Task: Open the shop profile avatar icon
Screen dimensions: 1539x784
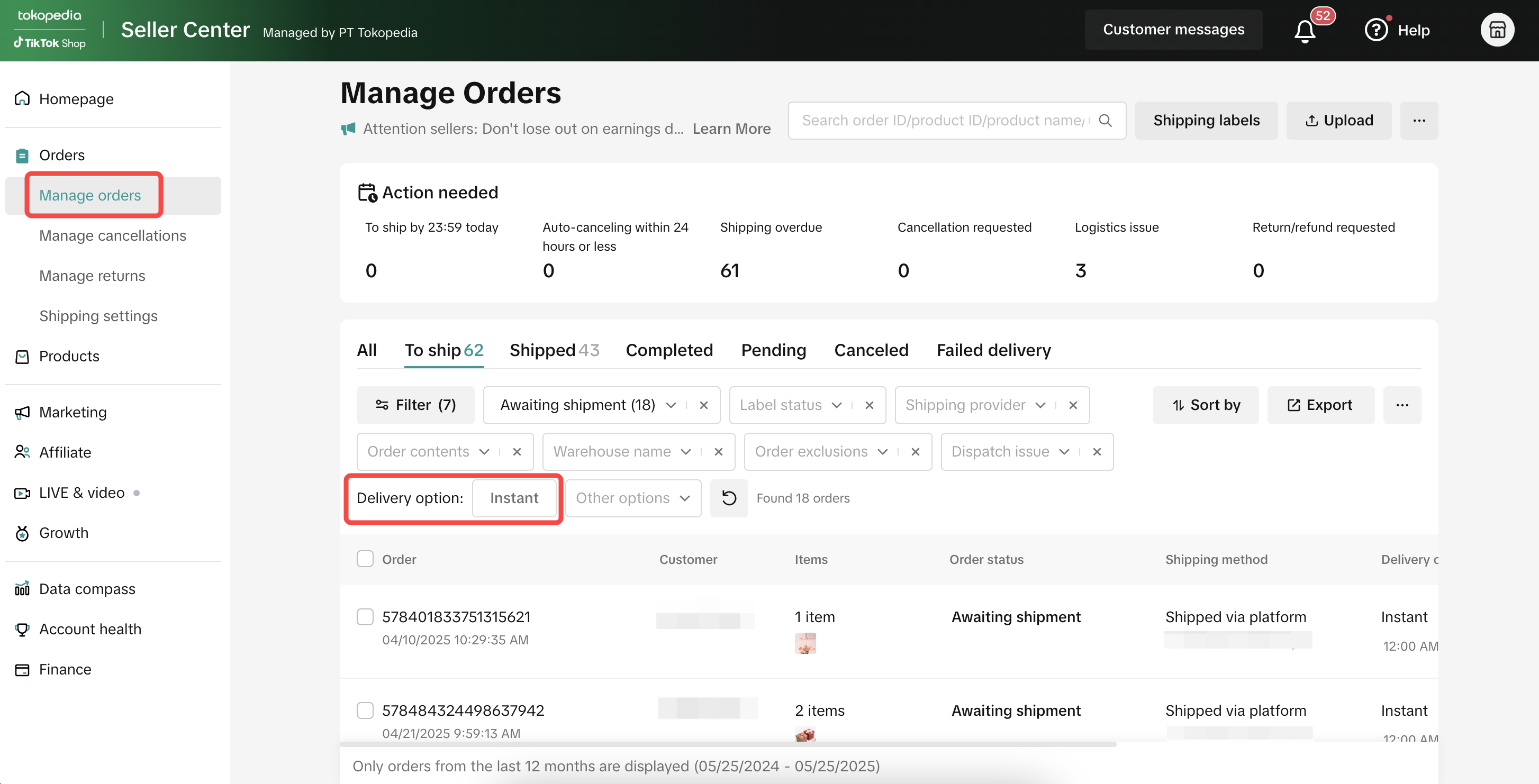Action: tap(1497, 30)
